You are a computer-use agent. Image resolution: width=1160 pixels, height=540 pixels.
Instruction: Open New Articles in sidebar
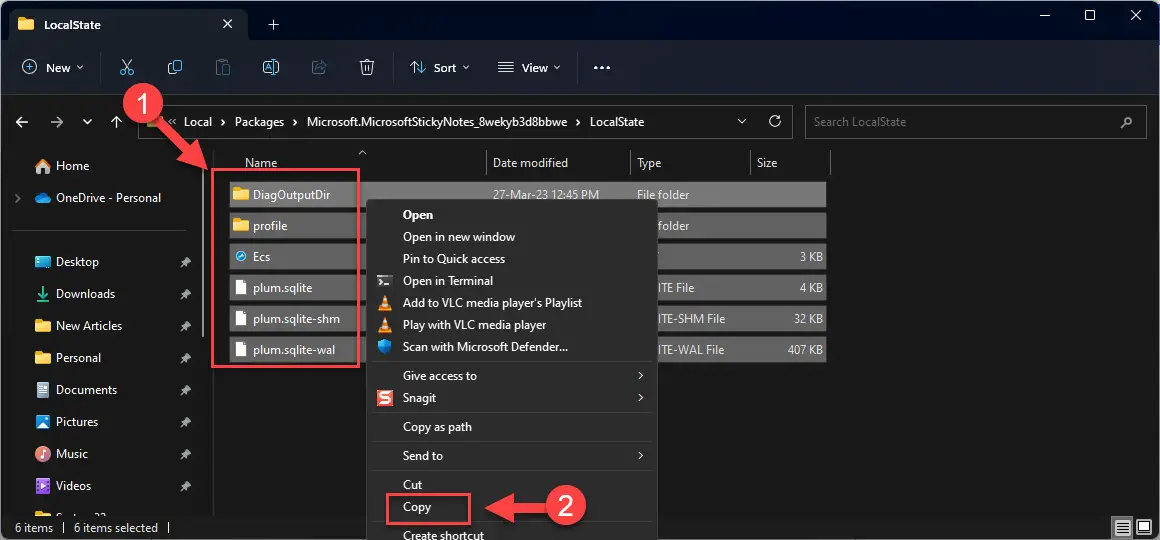(89, 325)
